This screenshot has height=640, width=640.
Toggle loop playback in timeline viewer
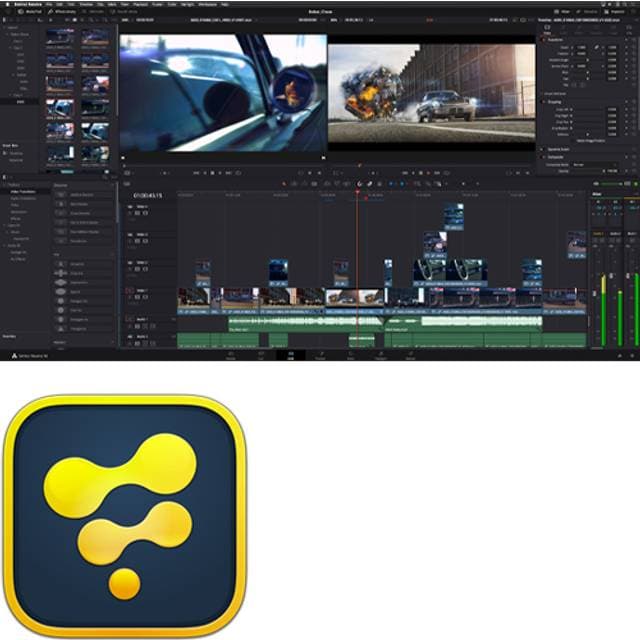[x=447, y=173]
